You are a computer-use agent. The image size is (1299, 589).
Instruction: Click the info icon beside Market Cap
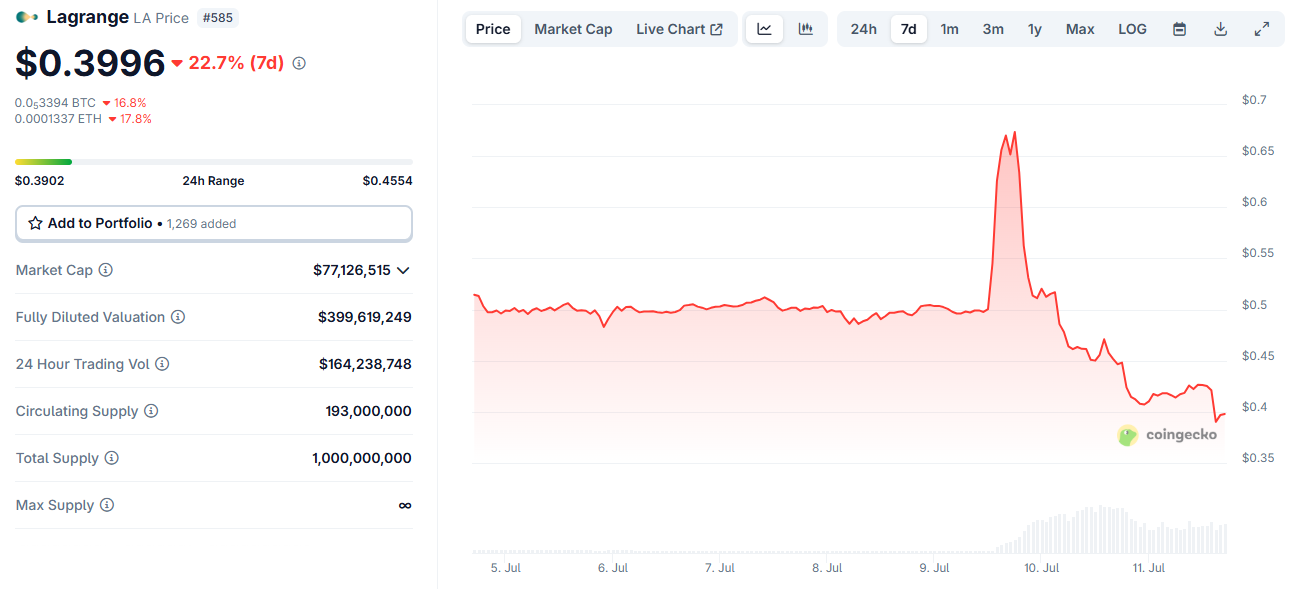click(x=106, y=270)
